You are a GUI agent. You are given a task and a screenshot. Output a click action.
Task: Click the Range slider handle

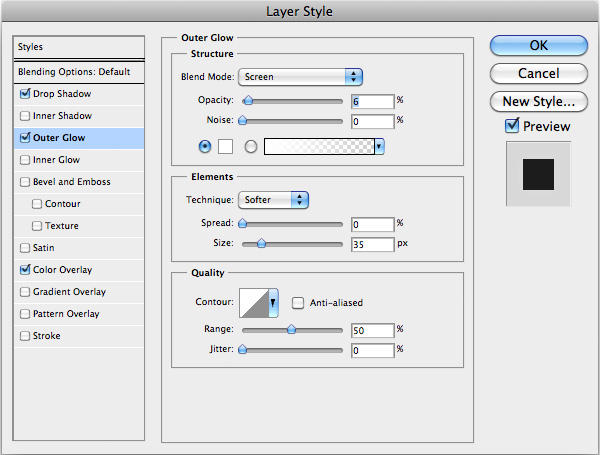(291, 329)
